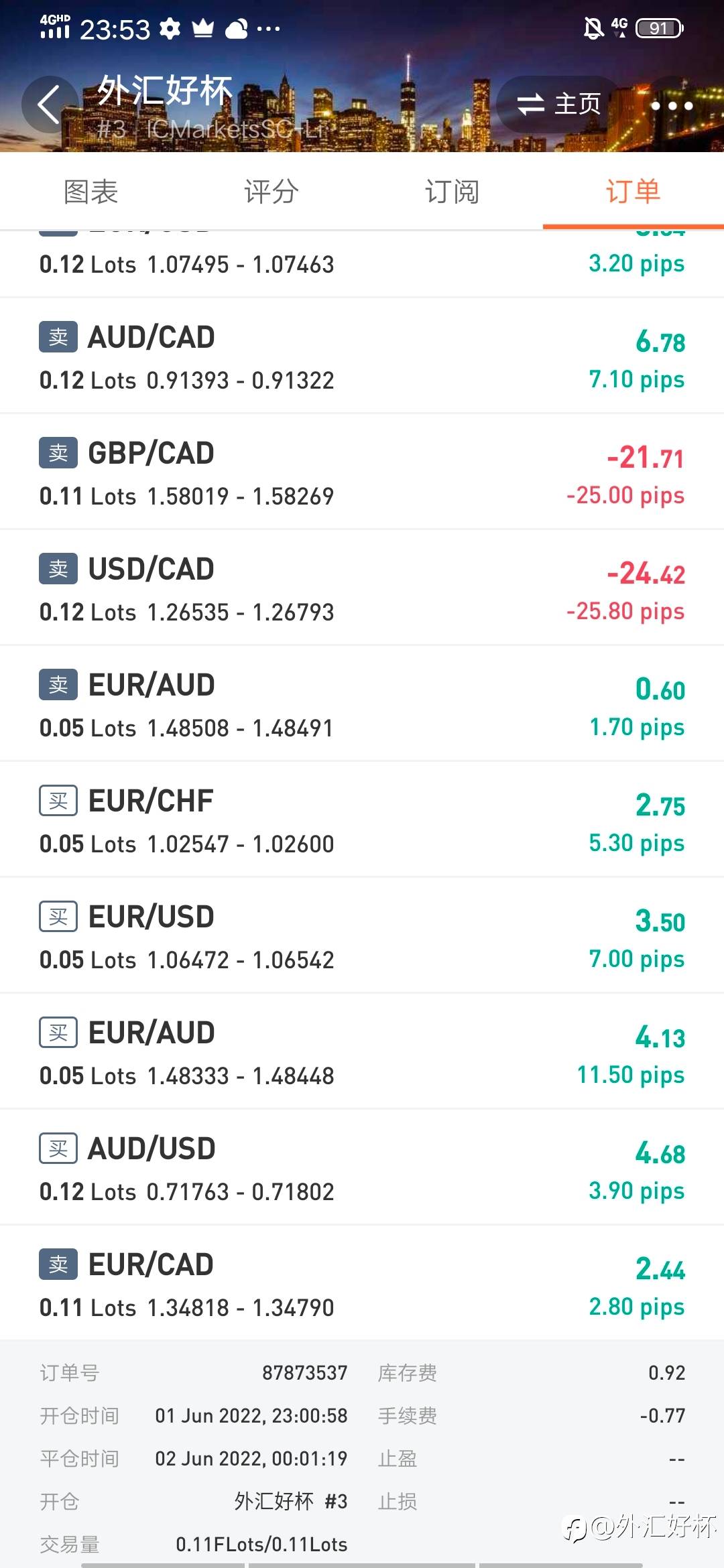Tap the back arrow icon
724x1568 pixels.
(48, 105)
